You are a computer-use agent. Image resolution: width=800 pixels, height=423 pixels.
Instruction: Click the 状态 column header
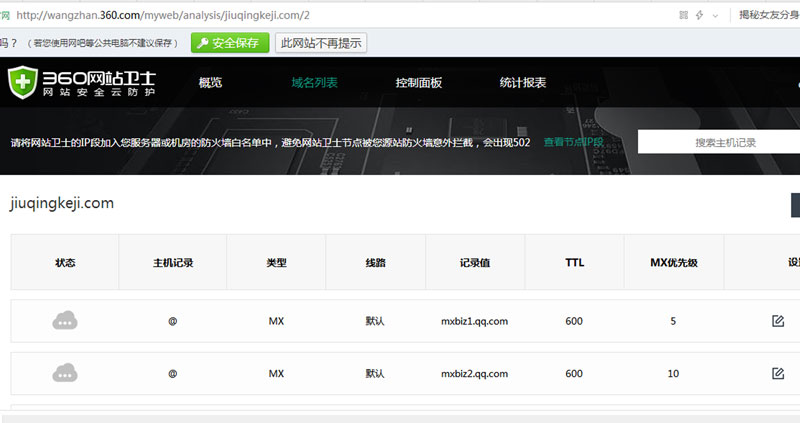[65, 263]
